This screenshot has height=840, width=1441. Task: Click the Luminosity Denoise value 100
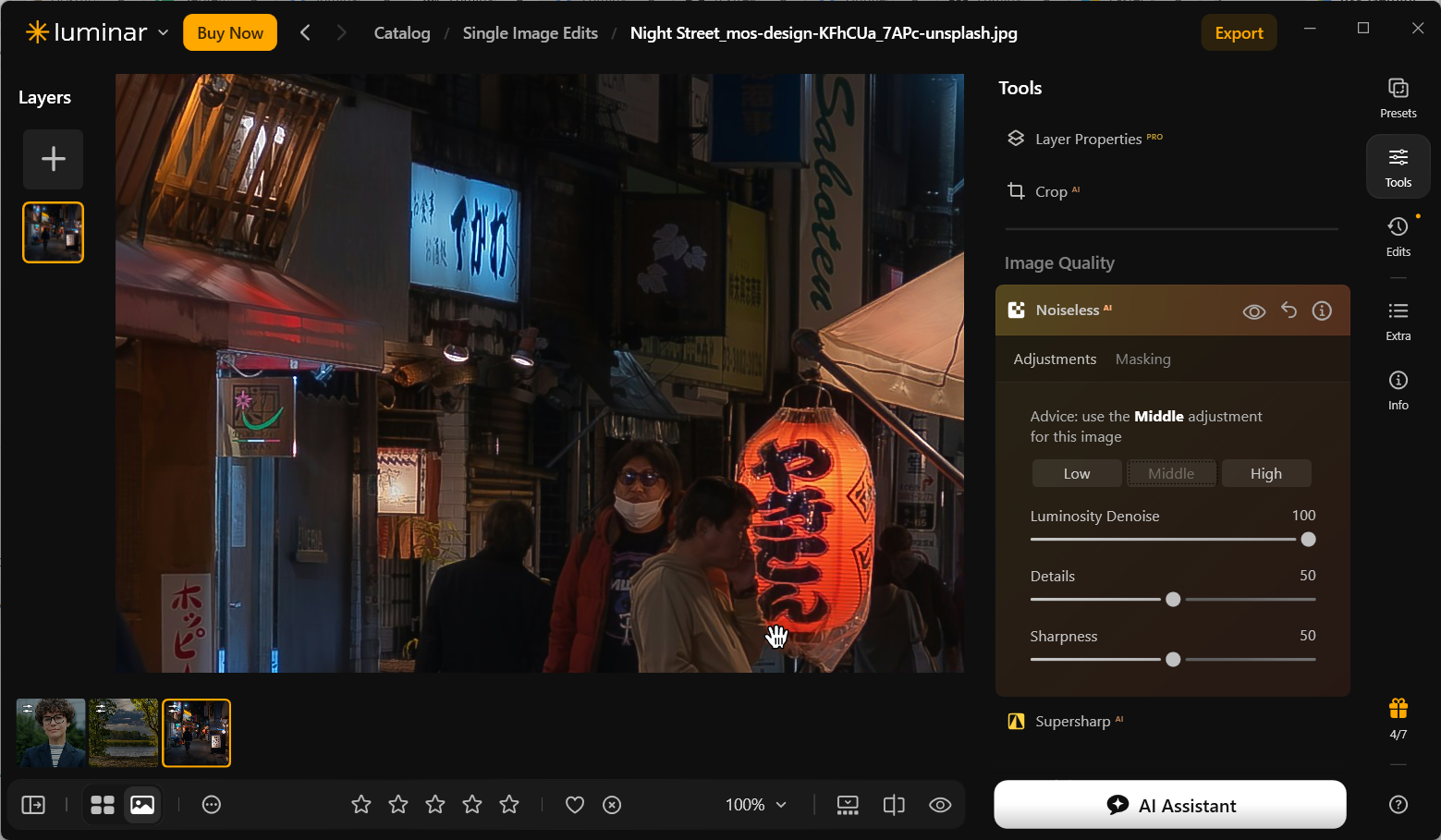pos(1303,515)
